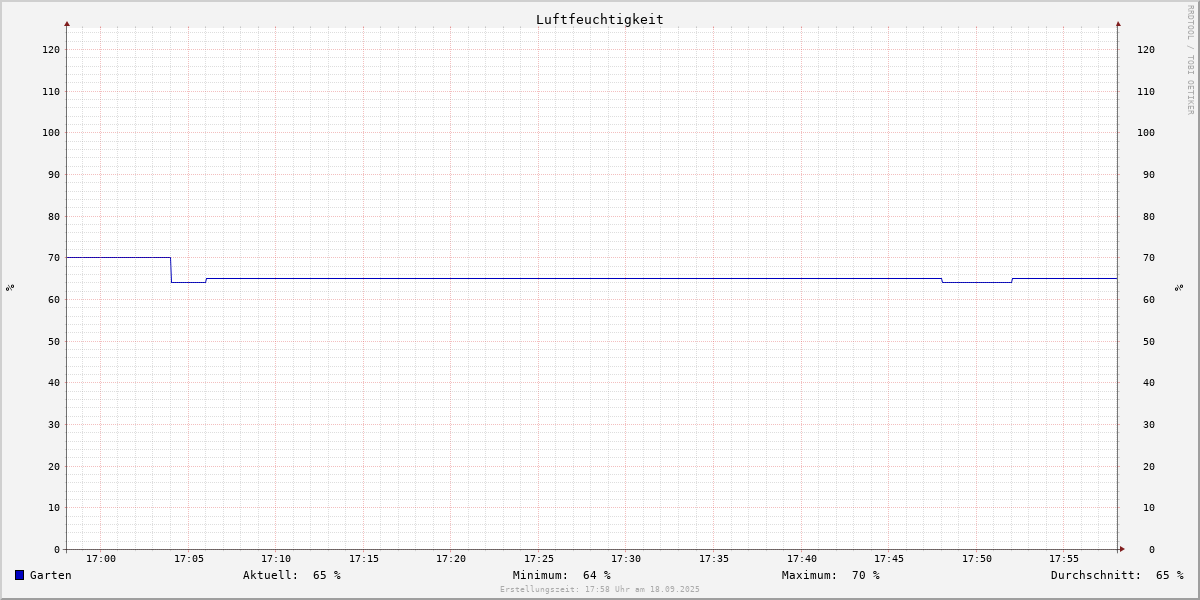Click the 120 label on left axis
Viewport: 1200px width, 600px height.
(51, 50)
